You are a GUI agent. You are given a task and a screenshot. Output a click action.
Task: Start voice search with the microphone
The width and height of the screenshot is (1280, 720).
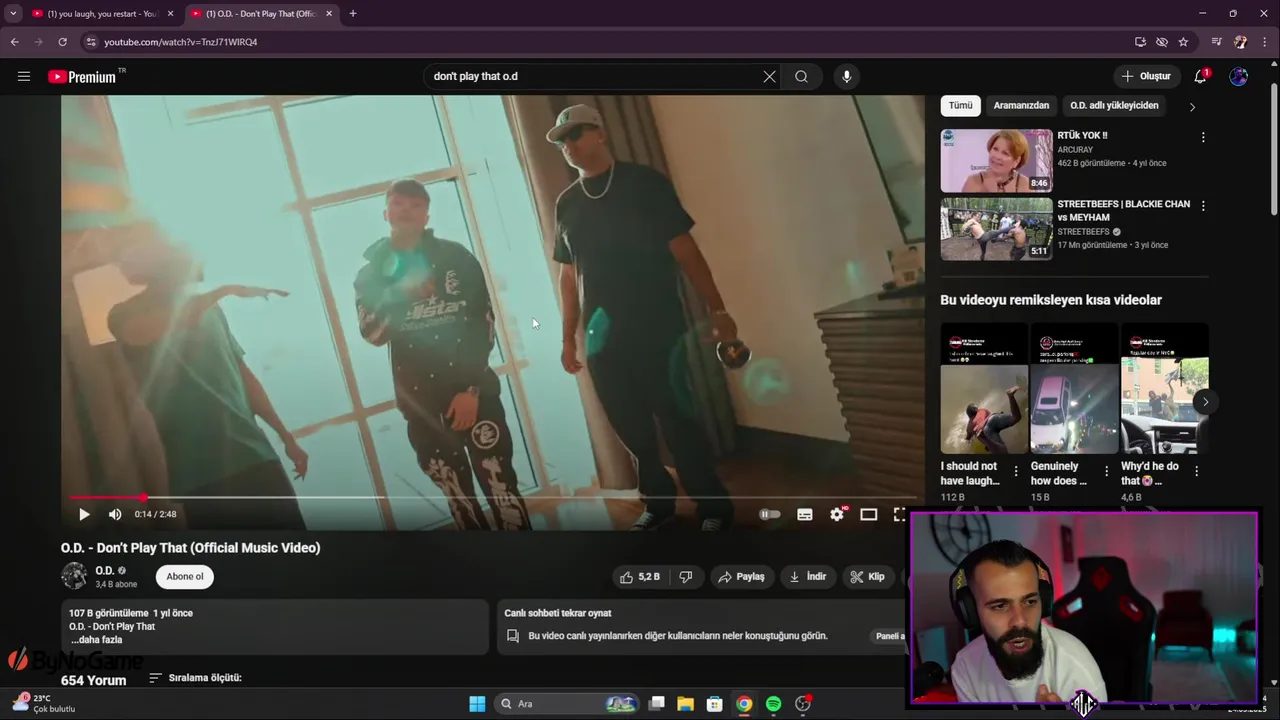(846, 76)
